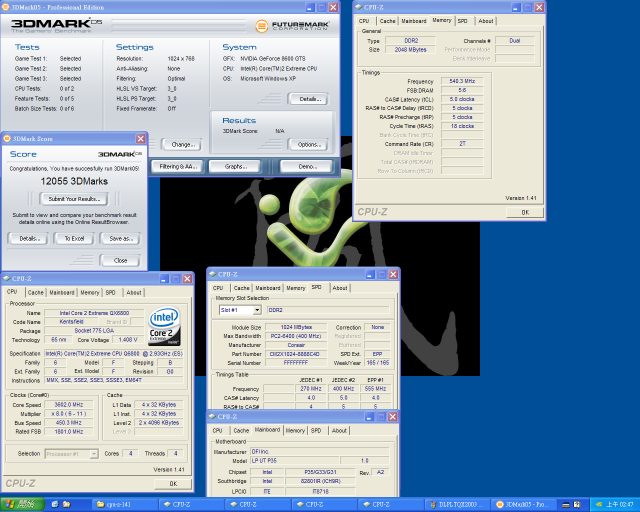The height and width of the screenshot is (512, 640).
Task: Expand hidden tray icons arrow
Action: 599,505
